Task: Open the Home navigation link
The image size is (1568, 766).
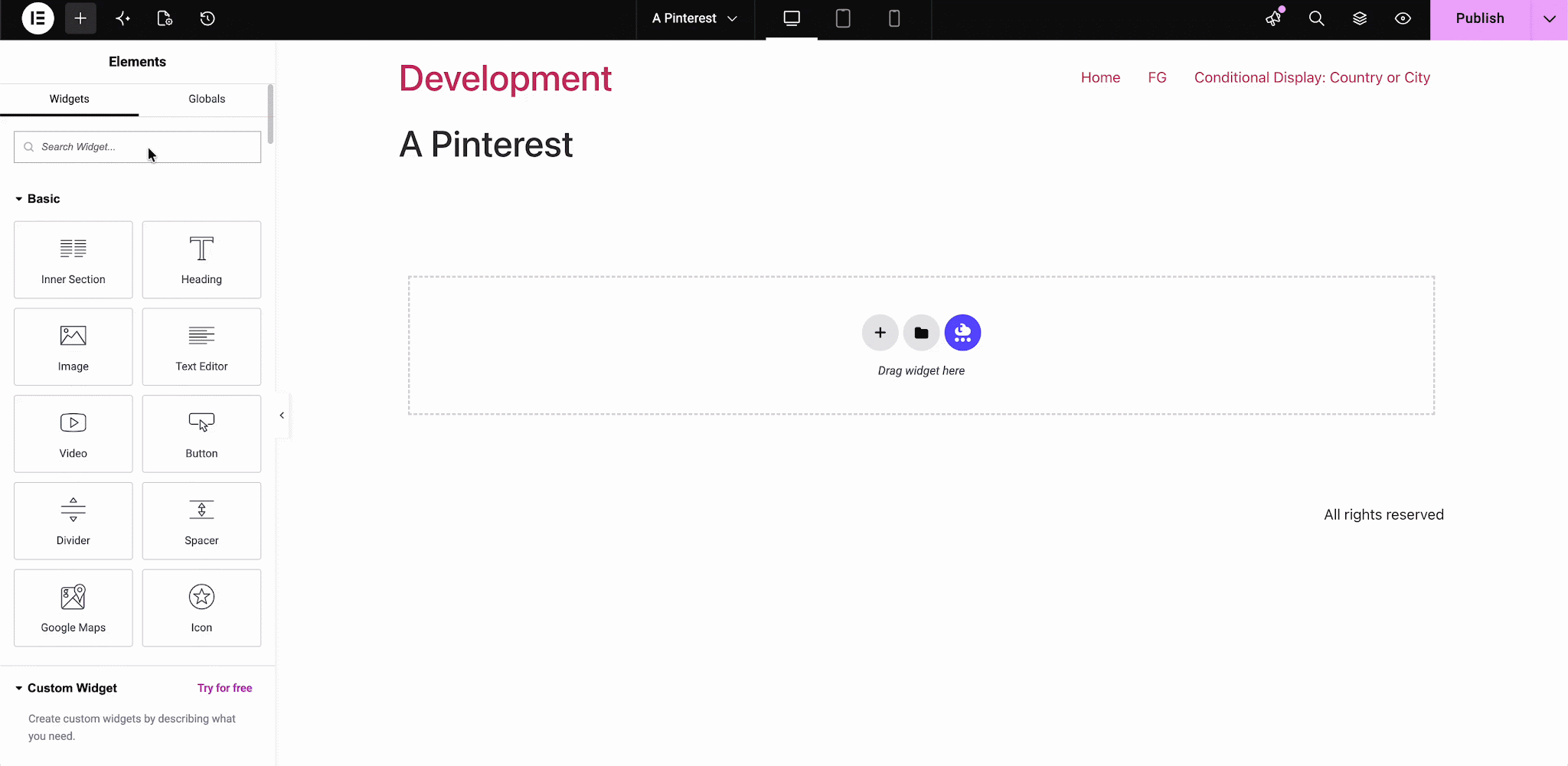Action: point(1100,77)
